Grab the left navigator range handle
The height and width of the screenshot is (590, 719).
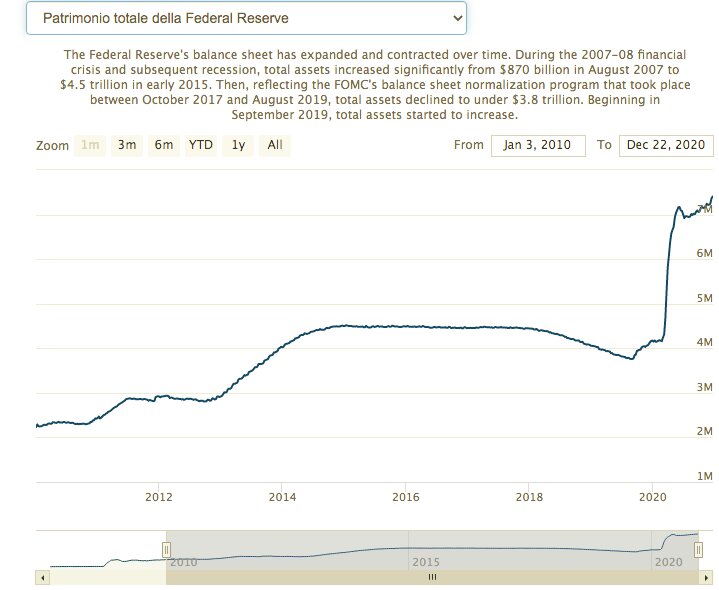click(167, 549)
